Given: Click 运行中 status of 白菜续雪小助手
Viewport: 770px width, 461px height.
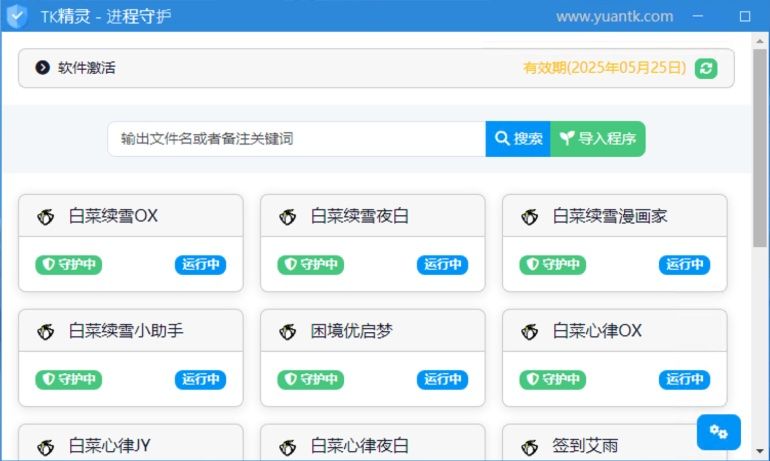Looking at the screenshot, I should 200,380.
